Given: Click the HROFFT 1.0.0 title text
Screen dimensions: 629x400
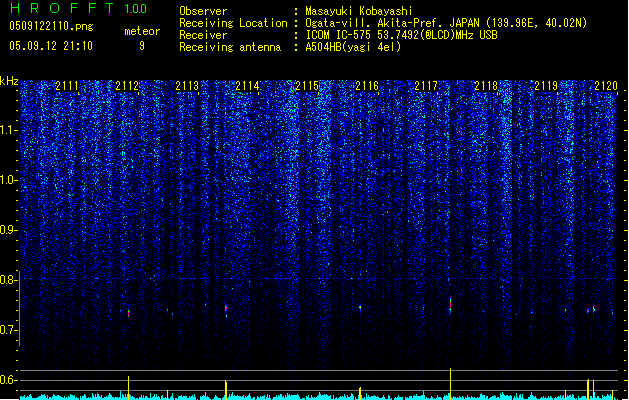Looking at the screenshot, I should click(78, 8).
